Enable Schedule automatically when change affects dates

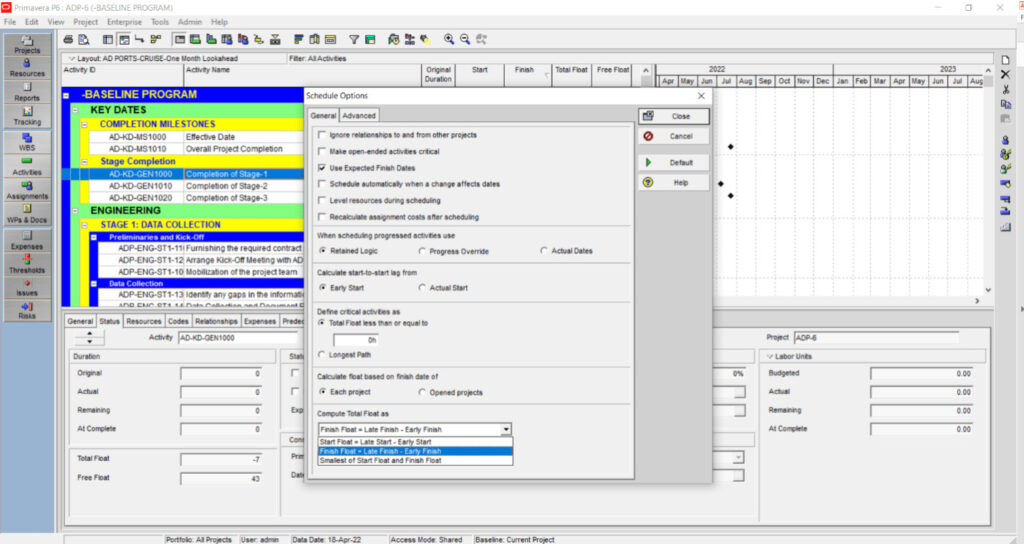click(321, 184)
